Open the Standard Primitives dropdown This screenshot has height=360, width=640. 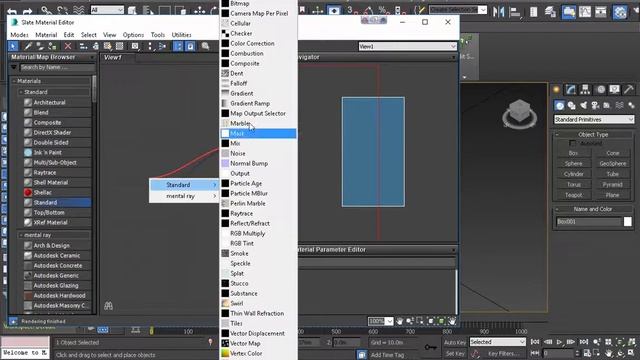click(594, 120)
